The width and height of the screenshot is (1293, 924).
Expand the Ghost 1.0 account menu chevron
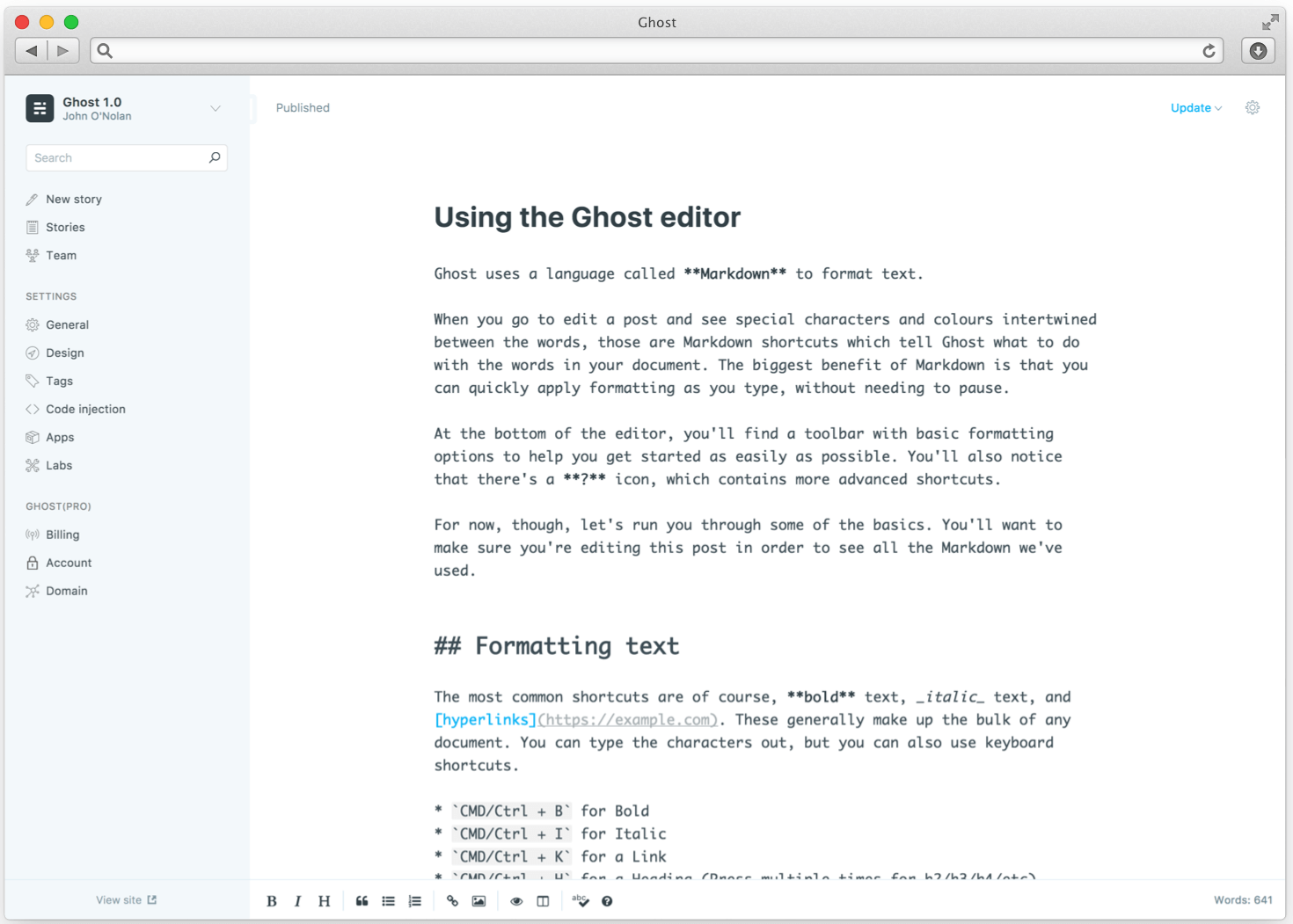(x=215, y=109)
